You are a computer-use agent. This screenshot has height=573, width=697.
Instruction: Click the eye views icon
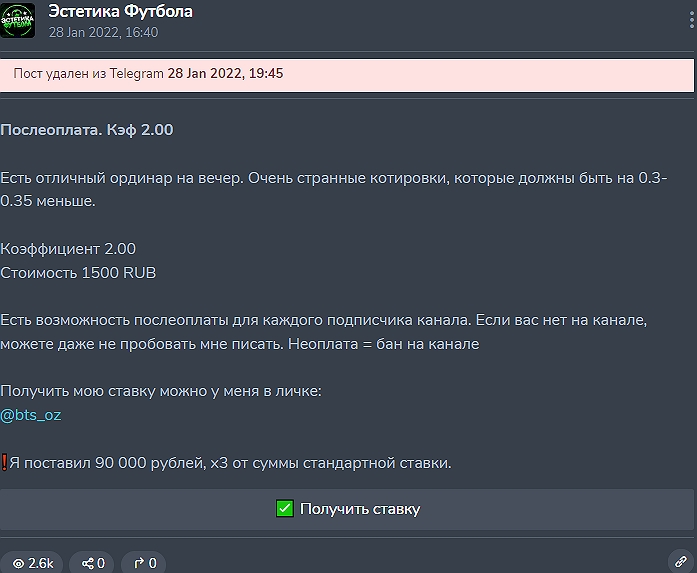[18, 563]
